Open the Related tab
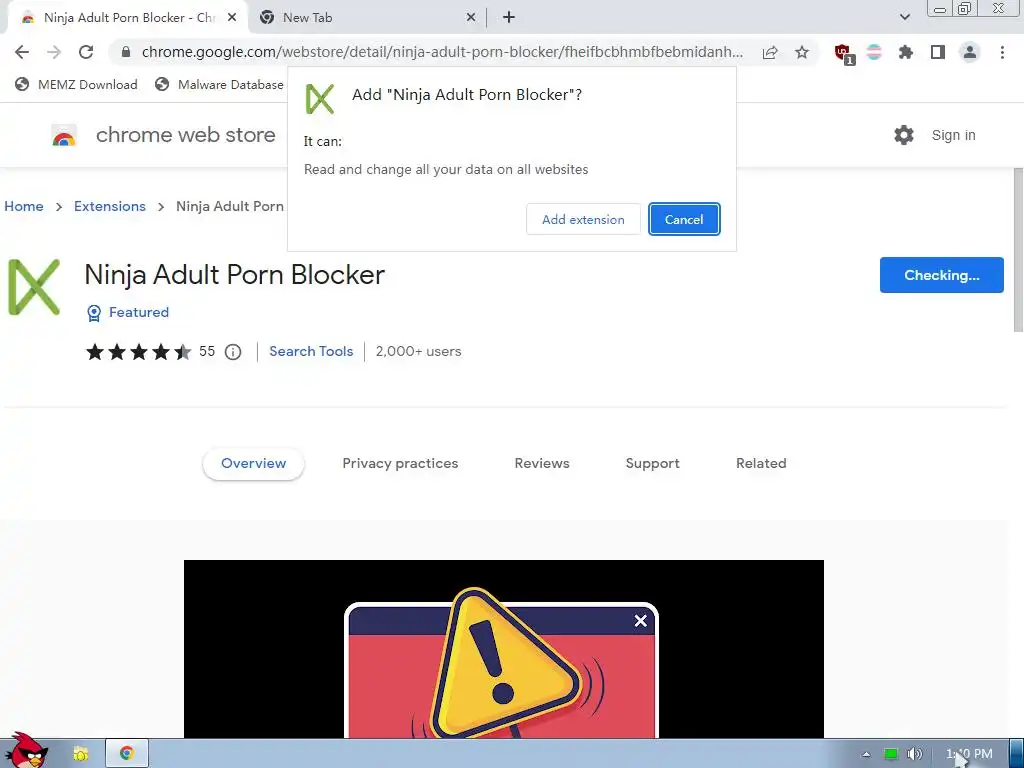Screen dimensions: 1024x768 (761, 464)
